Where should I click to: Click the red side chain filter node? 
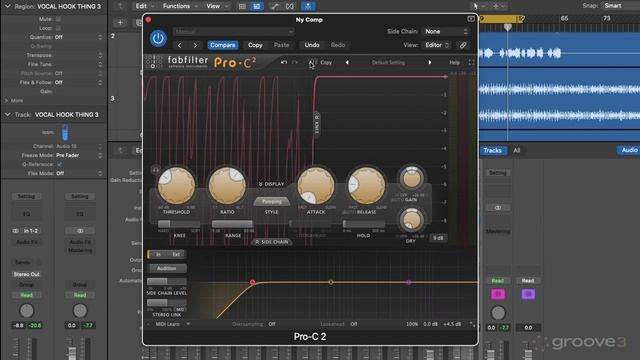tap(253, 282)
